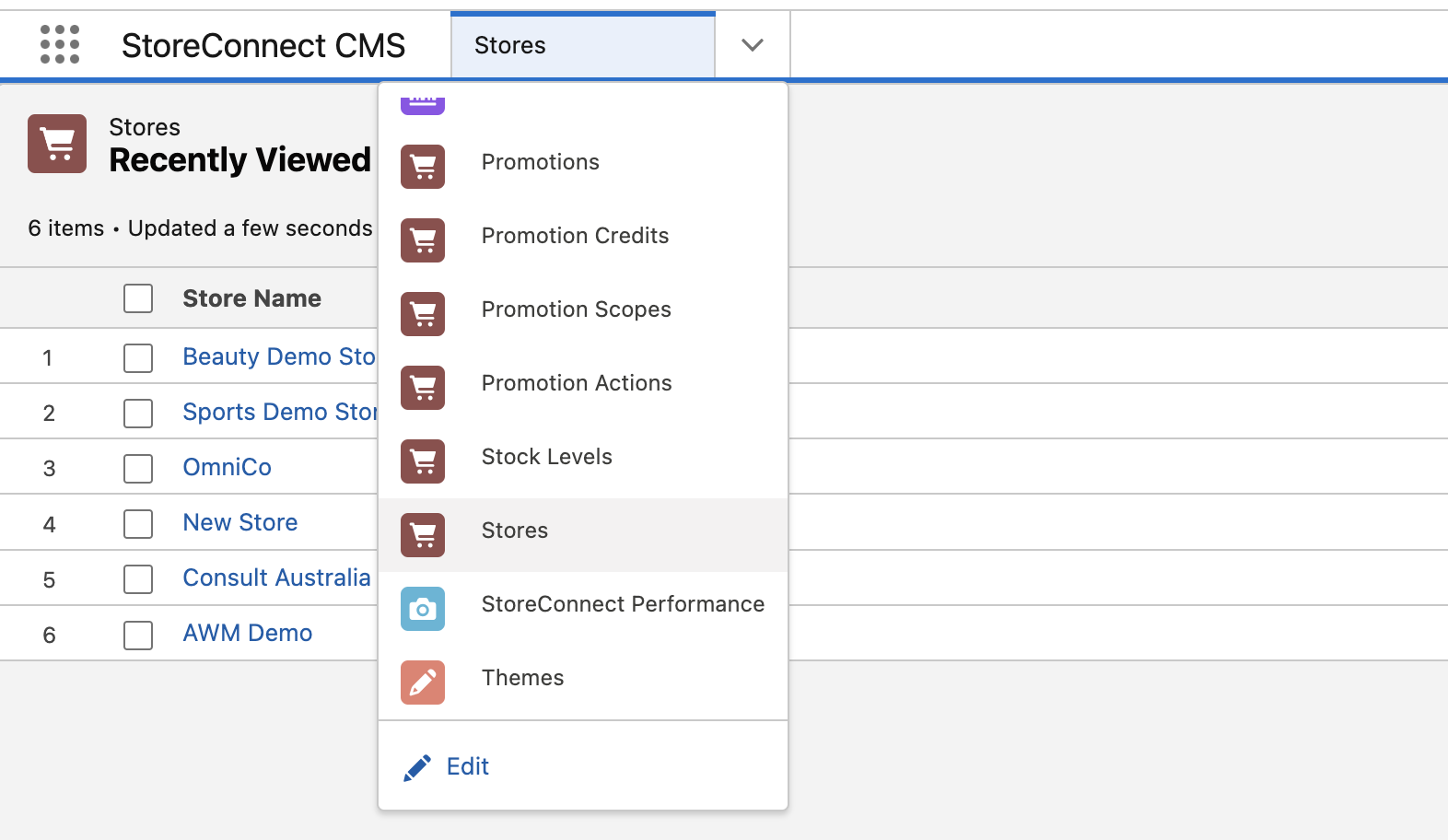Screen dimensions: 1448x840
Task: Open the Beauty Demo Store link
Action: point(279,356)
